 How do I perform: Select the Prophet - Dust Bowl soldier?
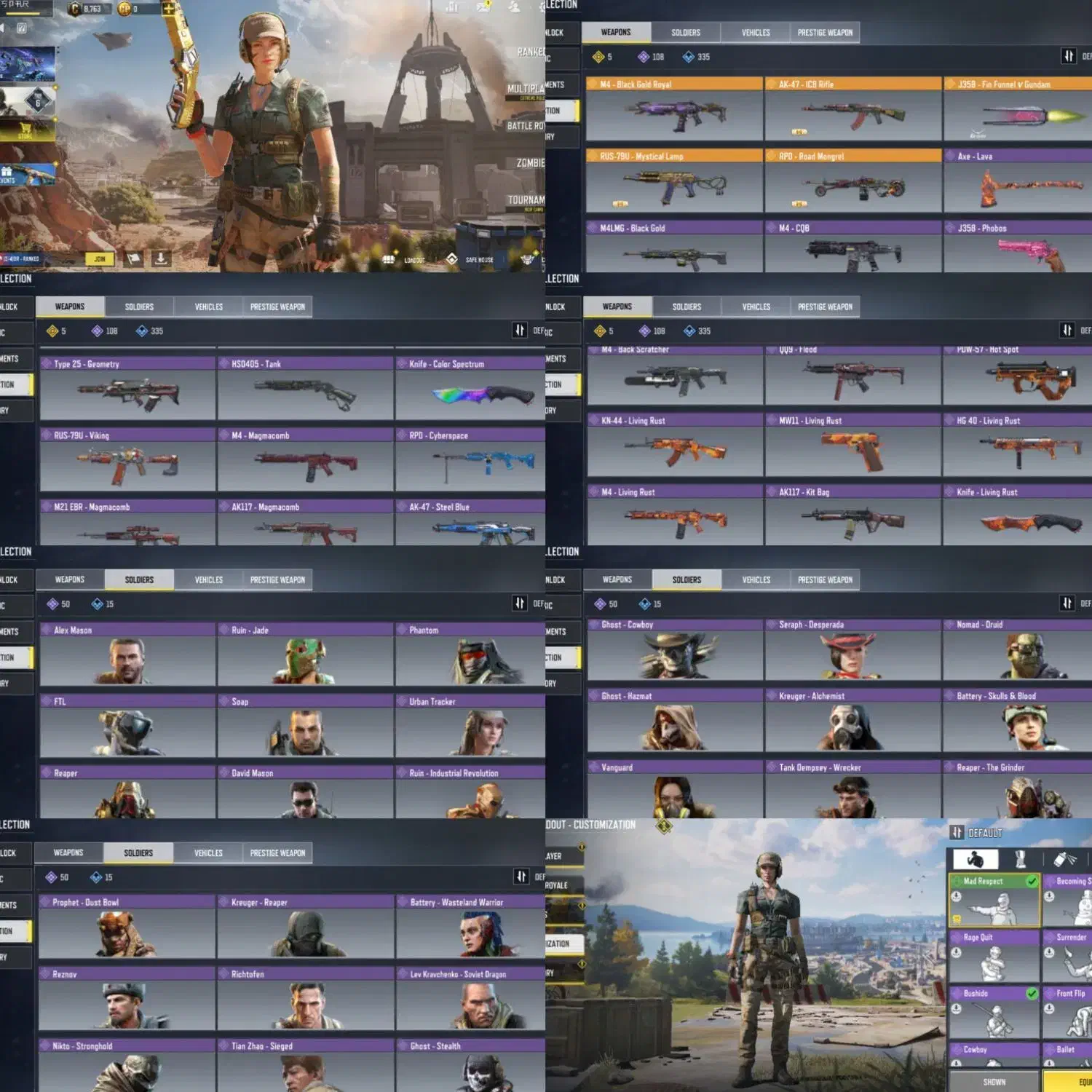point(127,927)
